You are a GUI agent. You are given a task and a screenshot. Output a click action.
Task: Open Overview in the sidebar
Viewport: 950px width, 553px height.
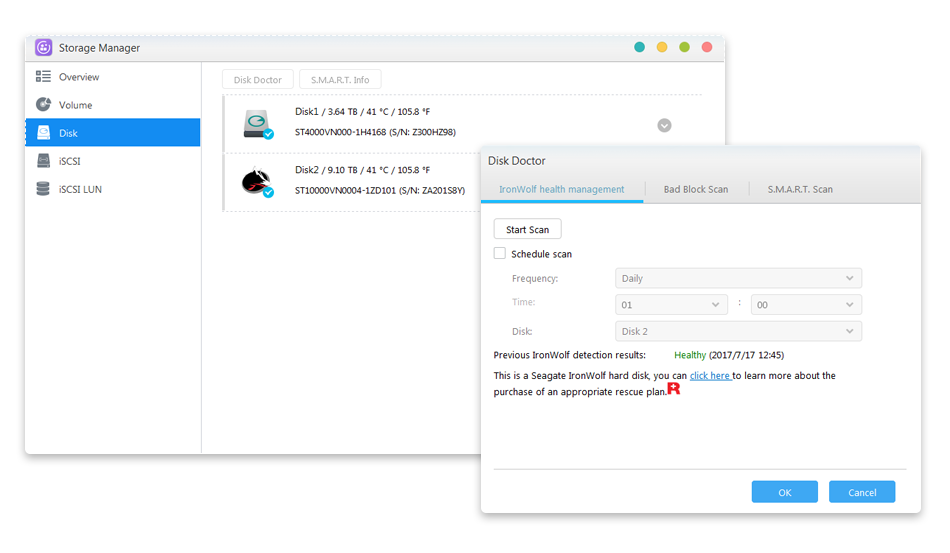pyautogui.click(x=113, y=77)
